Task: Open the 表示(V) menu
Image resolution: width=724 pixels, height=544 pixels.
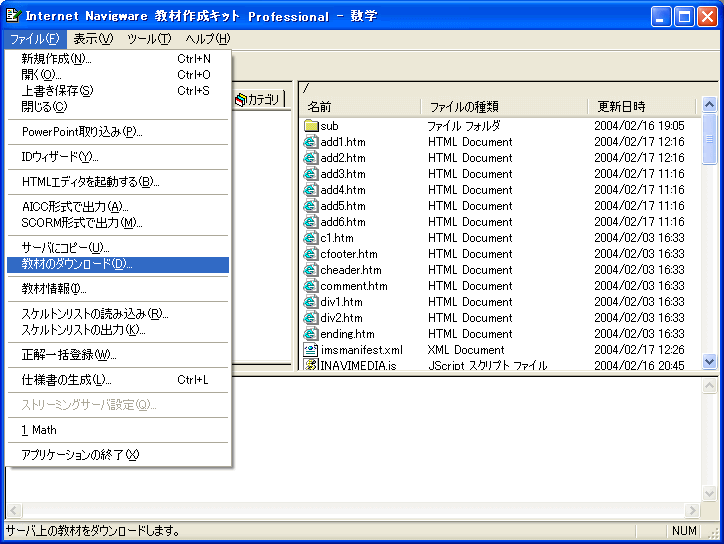Action: pos(93,39)
